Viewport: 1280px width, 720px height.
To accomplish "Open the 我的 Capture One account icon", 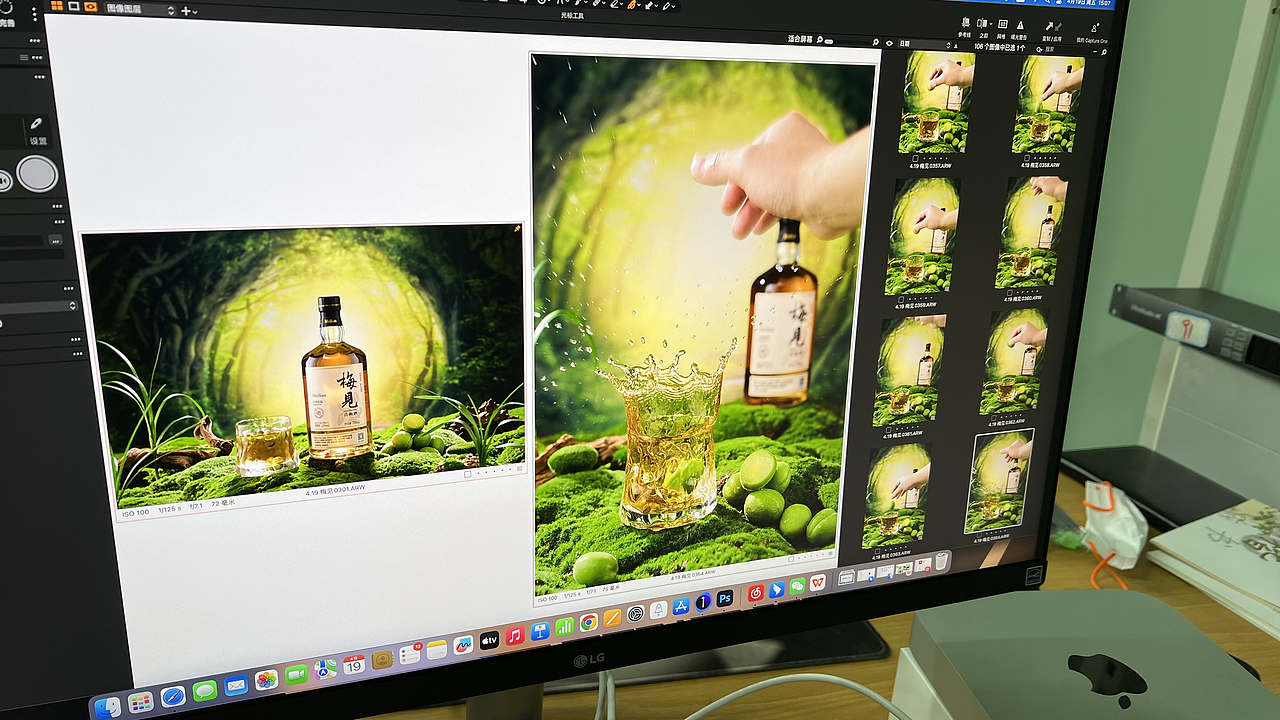I will [1095, 27].
